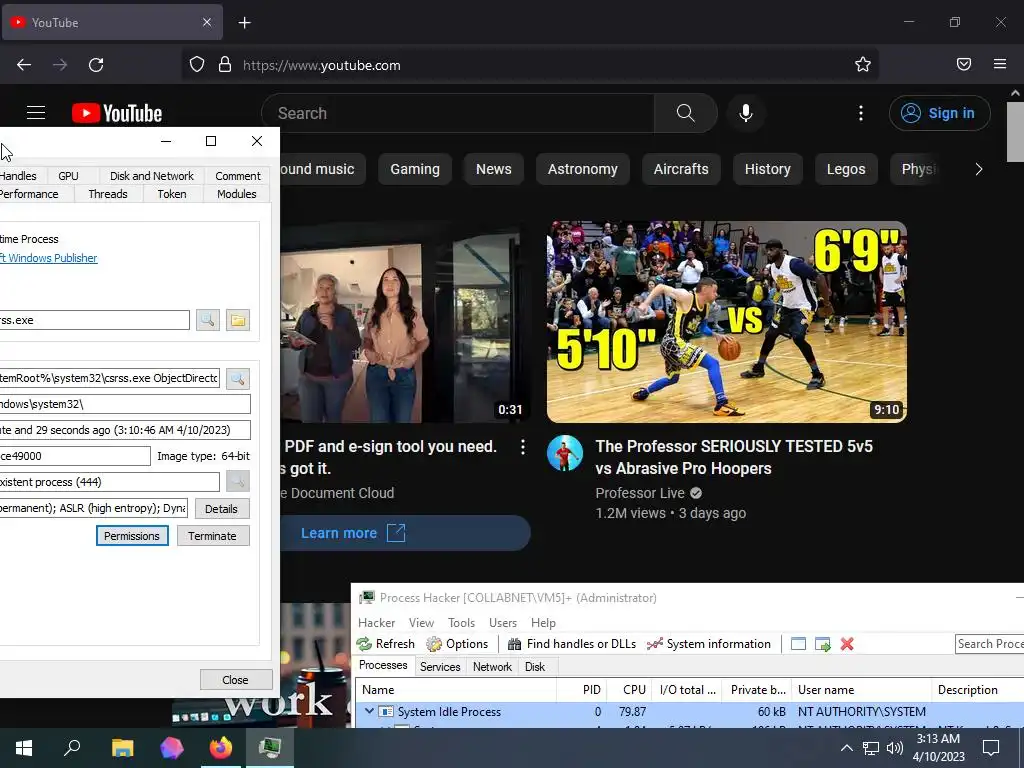Go back using browser back arrow
Screen dimensions: 1024x768
click(24, 65)
